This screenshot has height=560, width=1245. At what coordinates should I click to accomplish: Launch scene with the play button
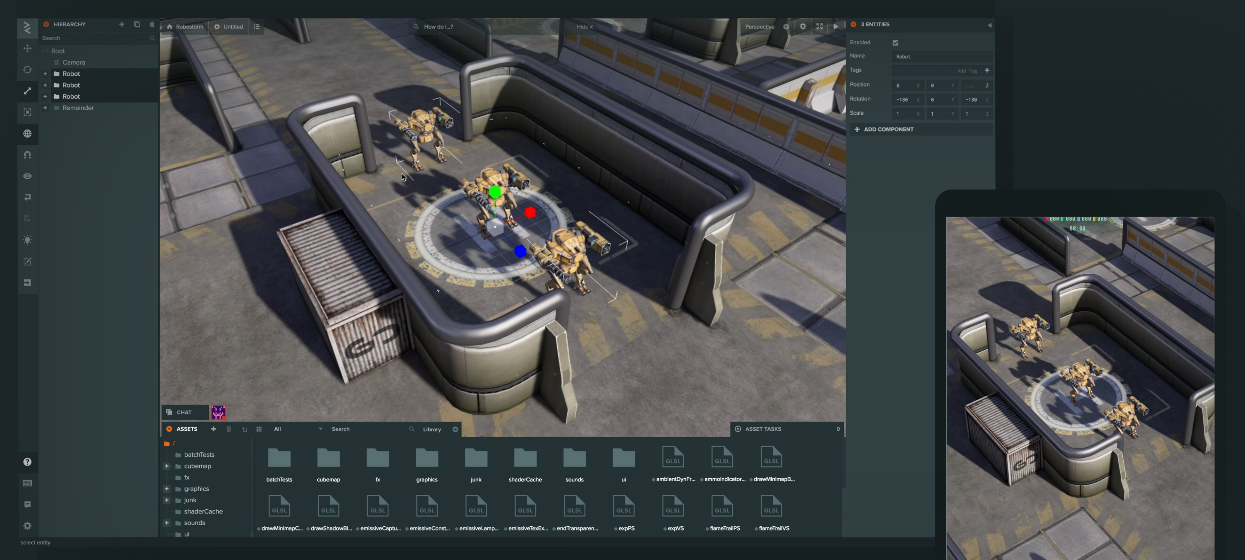(836, 26)
